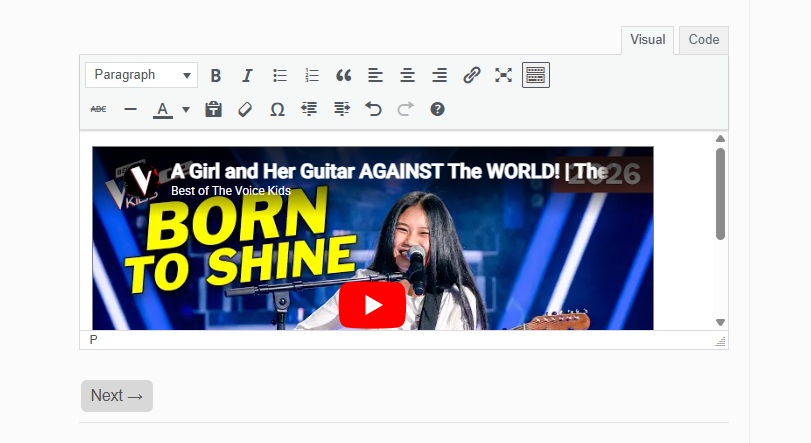Screen dimensions: 811x443
Task: Insert a bulleted list
Action: tap(280, 75)
